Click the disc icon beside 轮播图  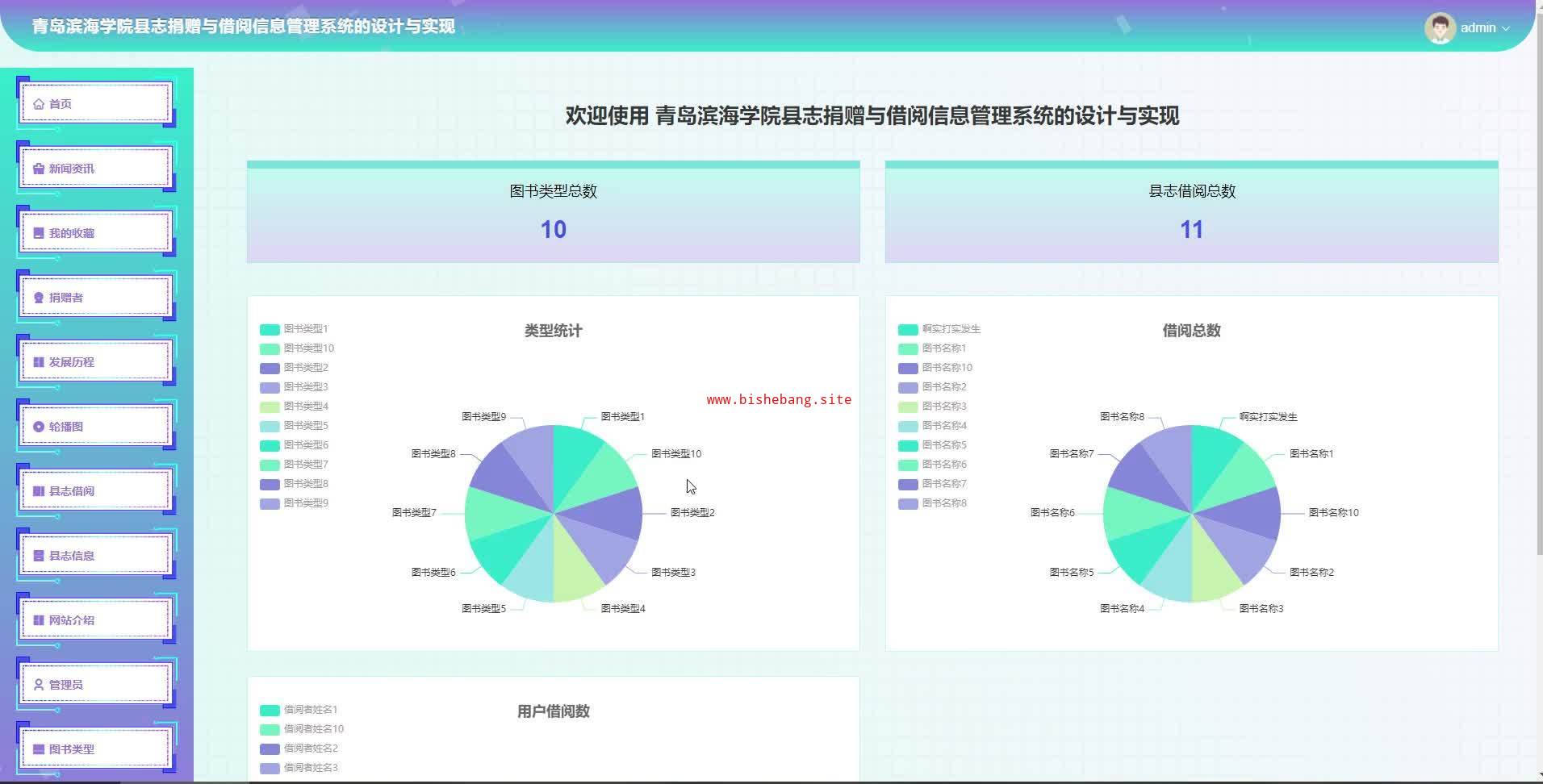point(39,427)
